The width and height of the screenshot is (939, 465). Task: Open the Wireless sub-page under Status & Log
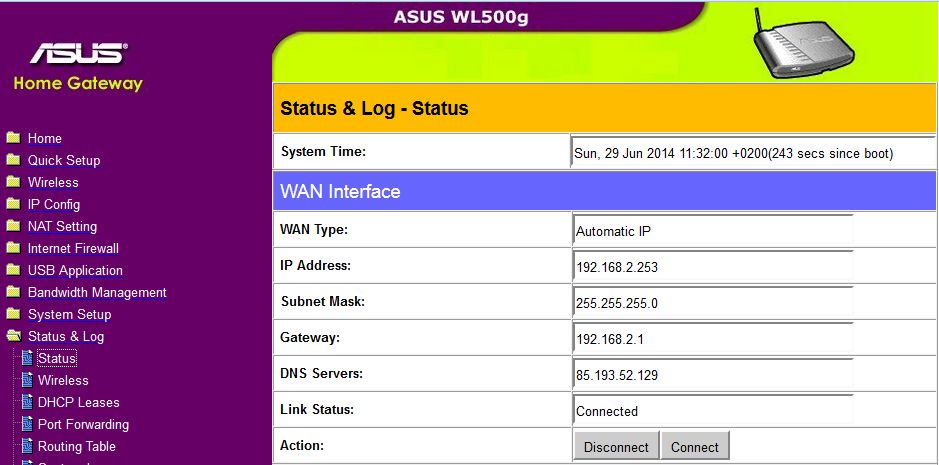pos(63,380)
